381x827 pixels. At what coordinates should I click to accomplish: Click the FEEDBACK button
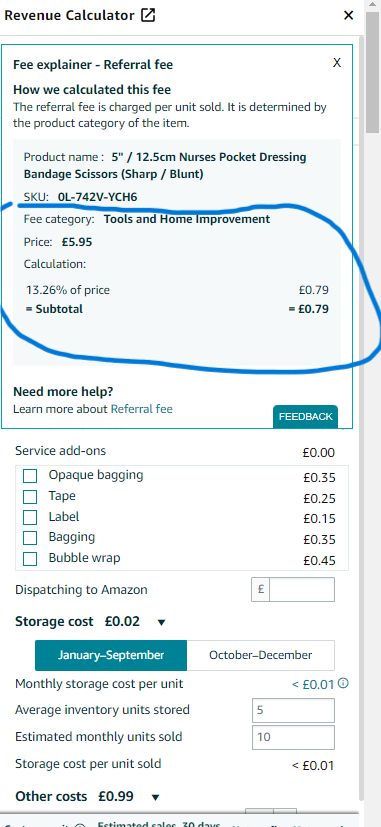pos(306,417)
